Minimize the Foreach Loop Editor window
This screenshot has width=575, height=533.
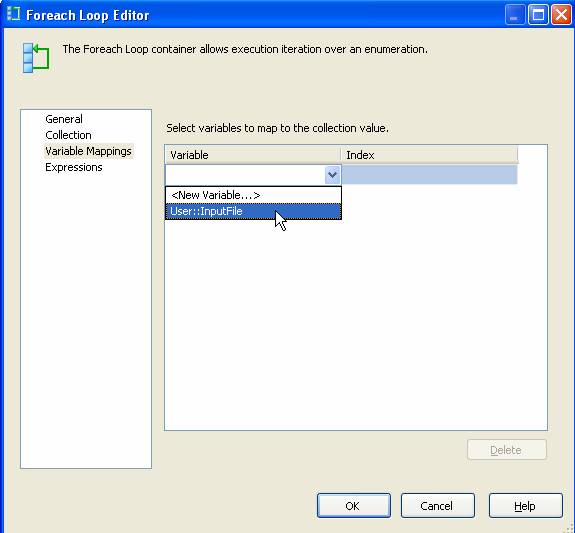(x=515, y=15)
